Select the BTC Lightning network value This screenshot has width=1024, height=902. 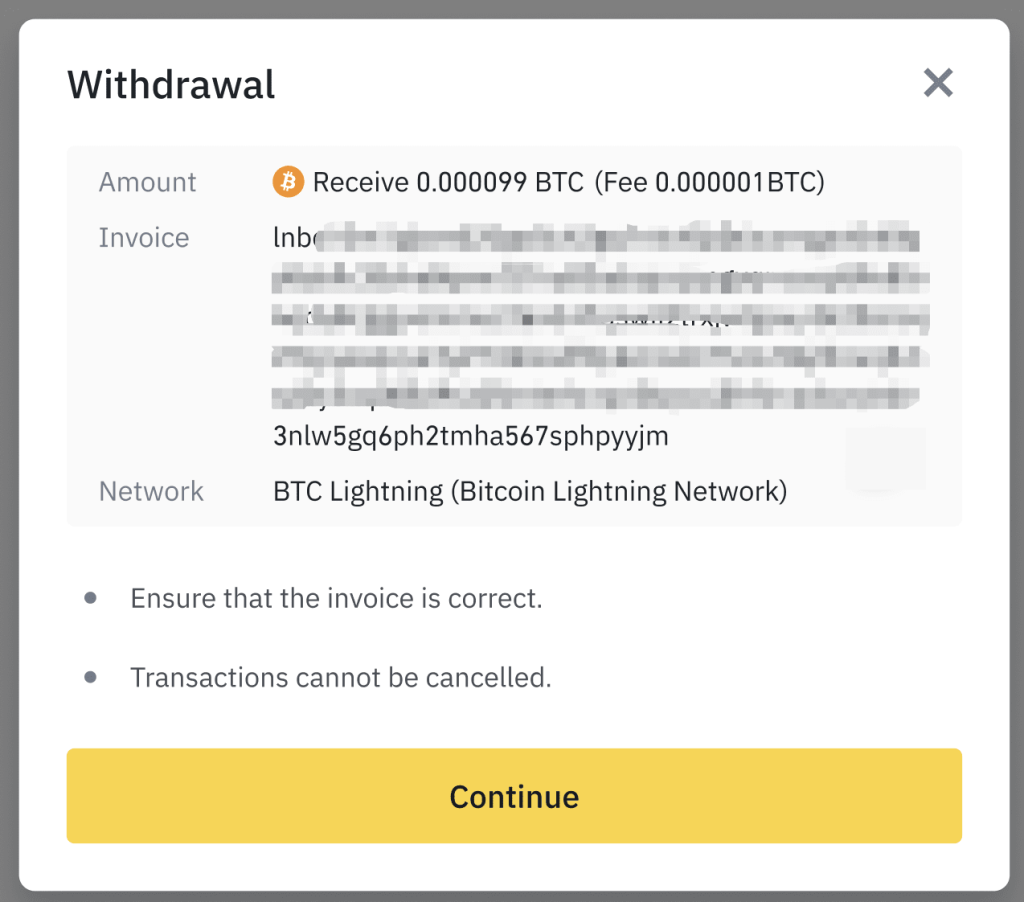(x=530, y=491)
